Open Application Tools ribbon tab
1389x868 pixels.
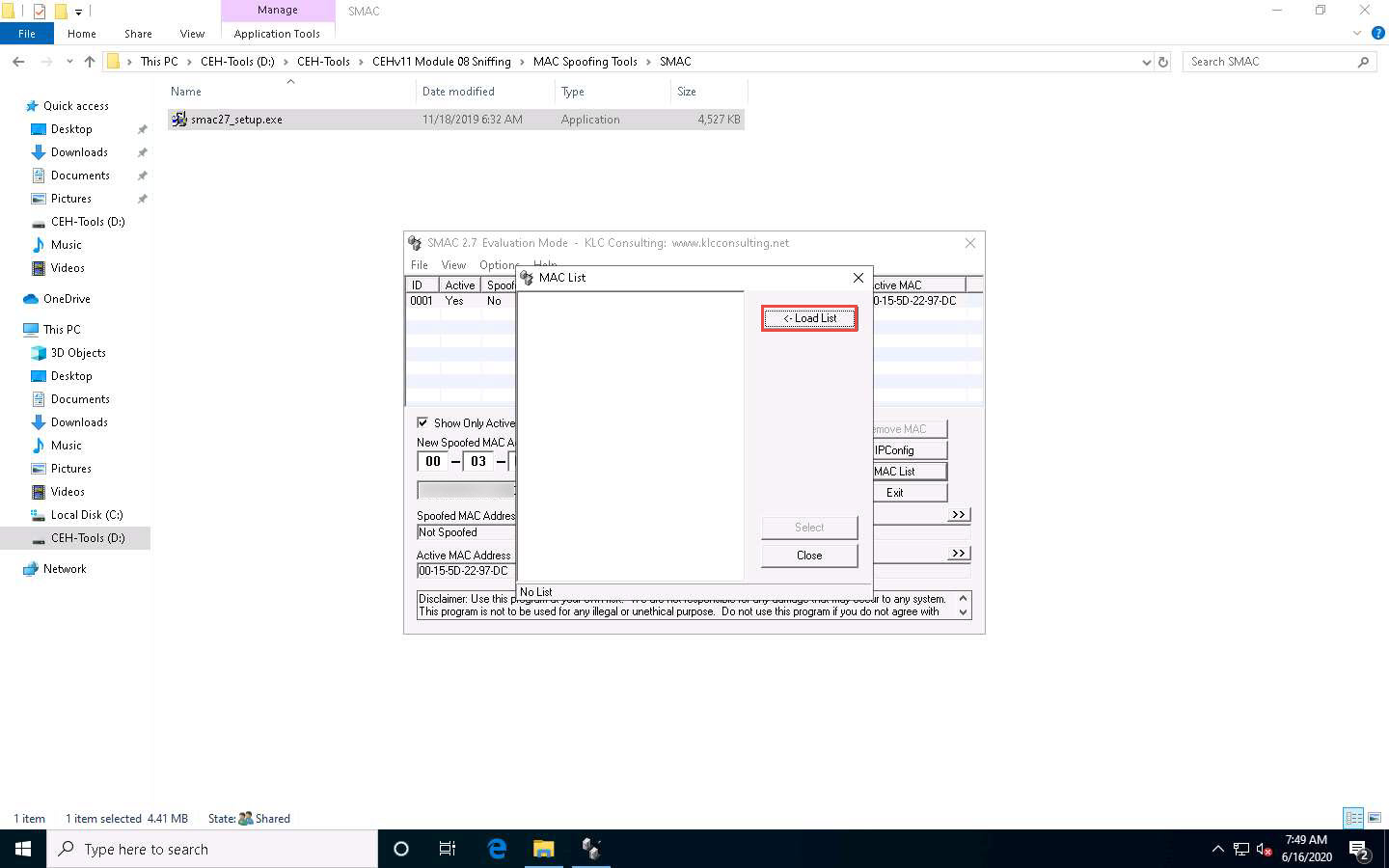(x=277, y=34)
